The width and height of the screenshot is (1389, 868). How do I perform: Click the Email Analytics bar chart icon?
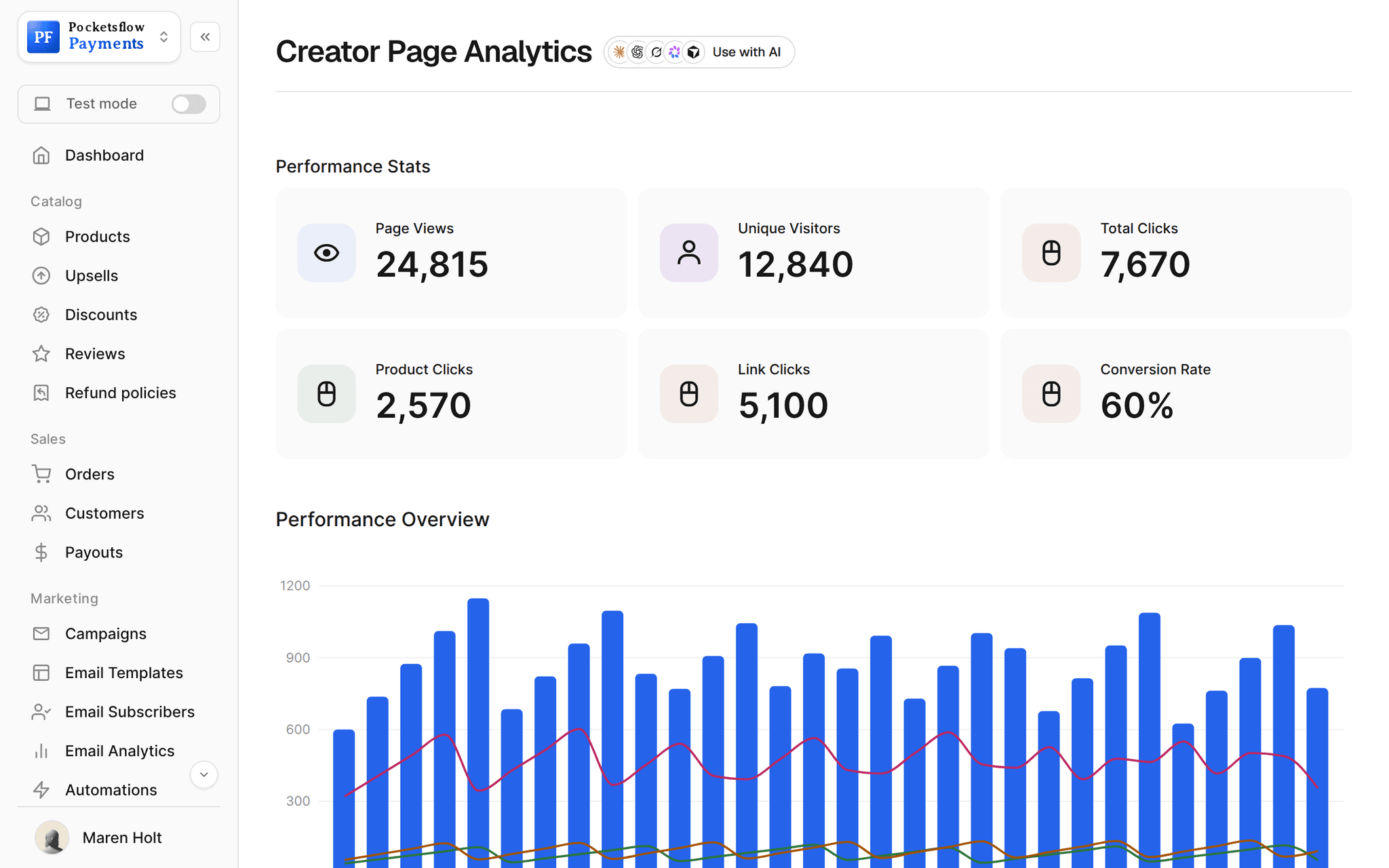[x=41, y=751]
